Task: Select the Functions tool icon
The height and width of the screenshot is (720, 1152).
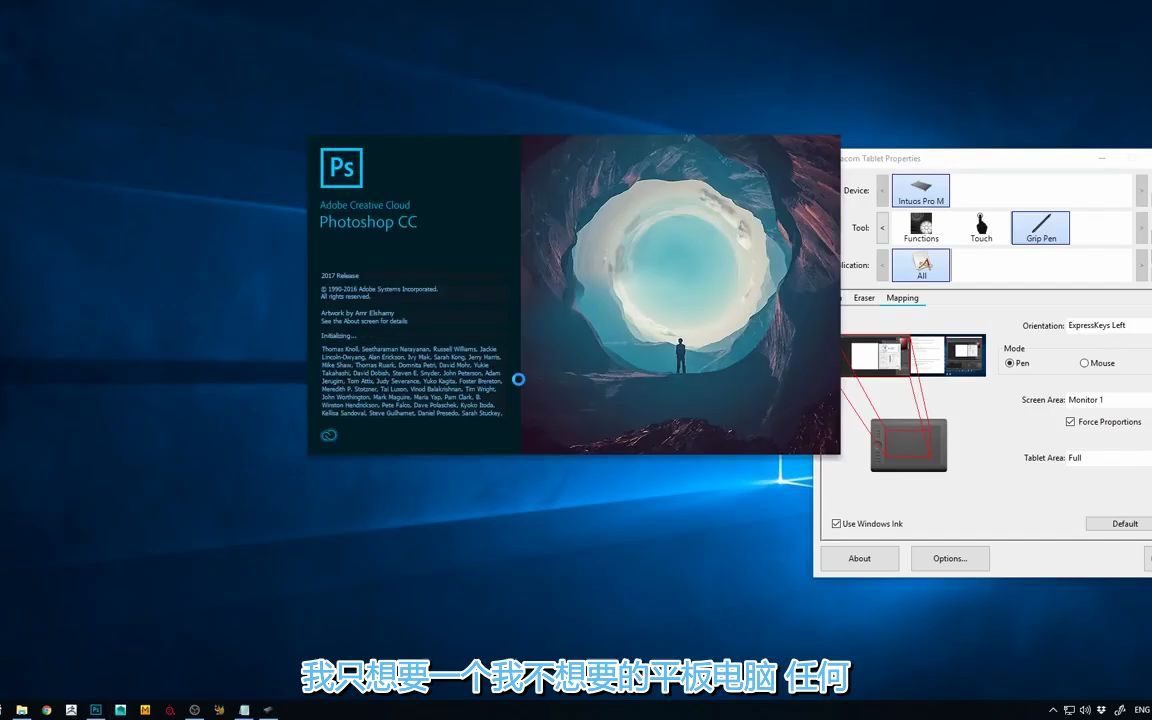Action: point(920,227)
